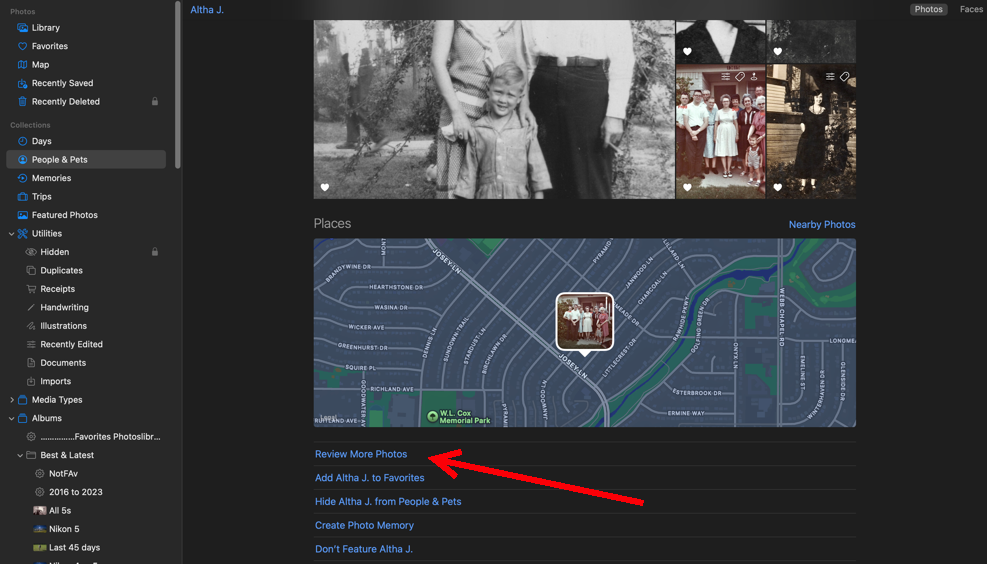The height and width of the screenshot is (564, 987).
Task: Click the edit sliders badge on group photo
Action: [x=726, y=76]
